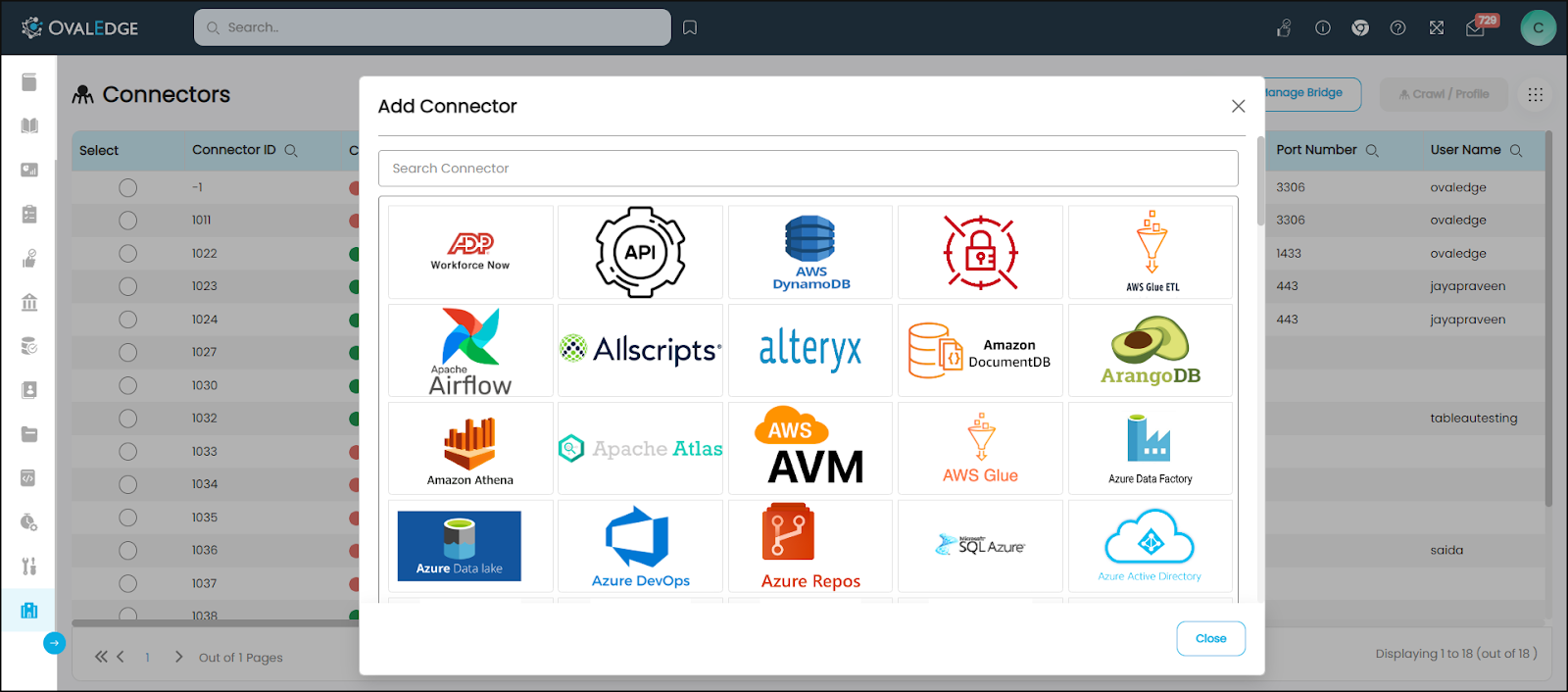Toggle the fullscreen expand icon
The height and width of the screenshot is (692, 1568).
(1437, 27)
